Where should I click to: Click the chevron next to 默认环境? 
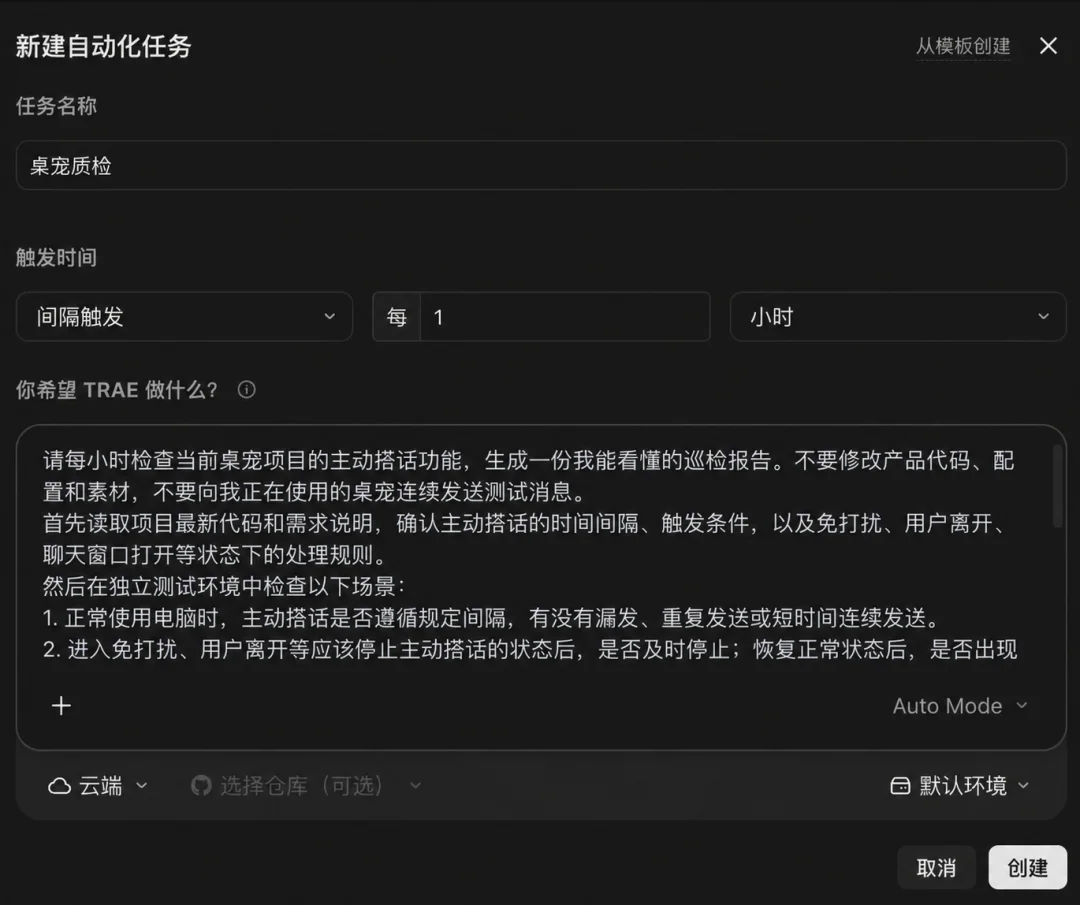(x=1024, y=785)
